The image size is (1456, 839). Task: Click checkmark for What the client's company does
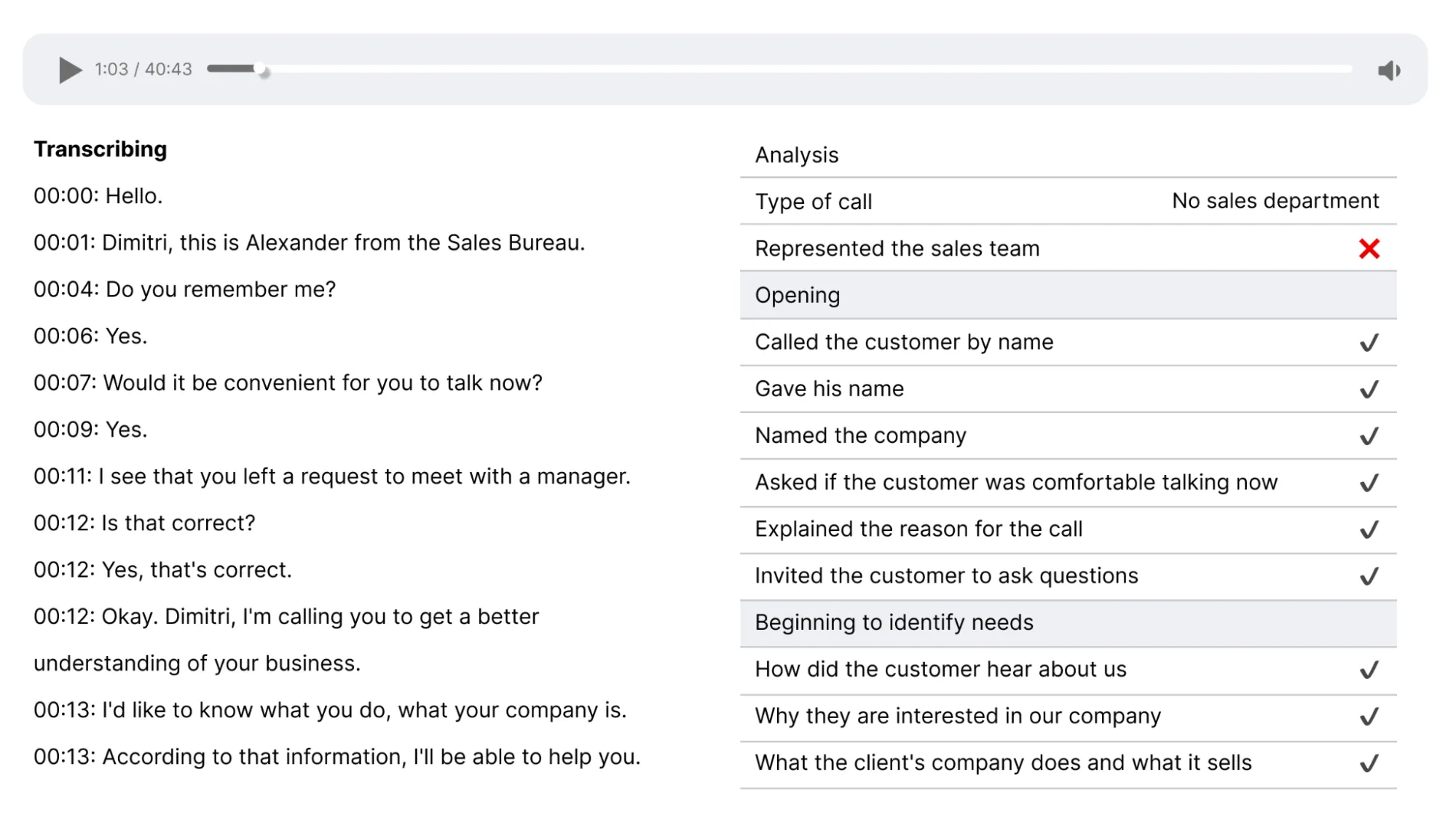click(1369, 763)
